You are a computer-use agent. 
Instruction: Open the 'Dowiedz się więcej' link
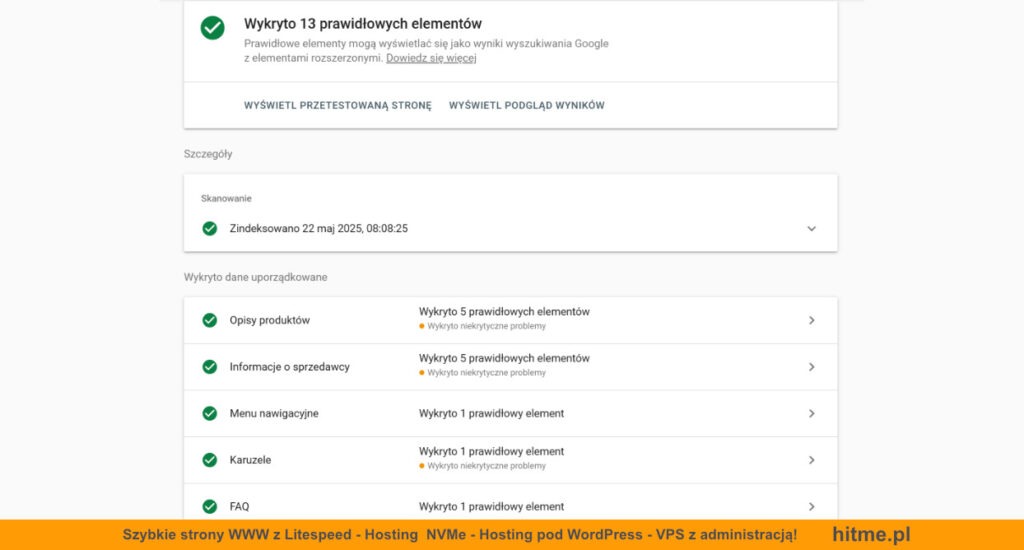click(x=431, y=58)
